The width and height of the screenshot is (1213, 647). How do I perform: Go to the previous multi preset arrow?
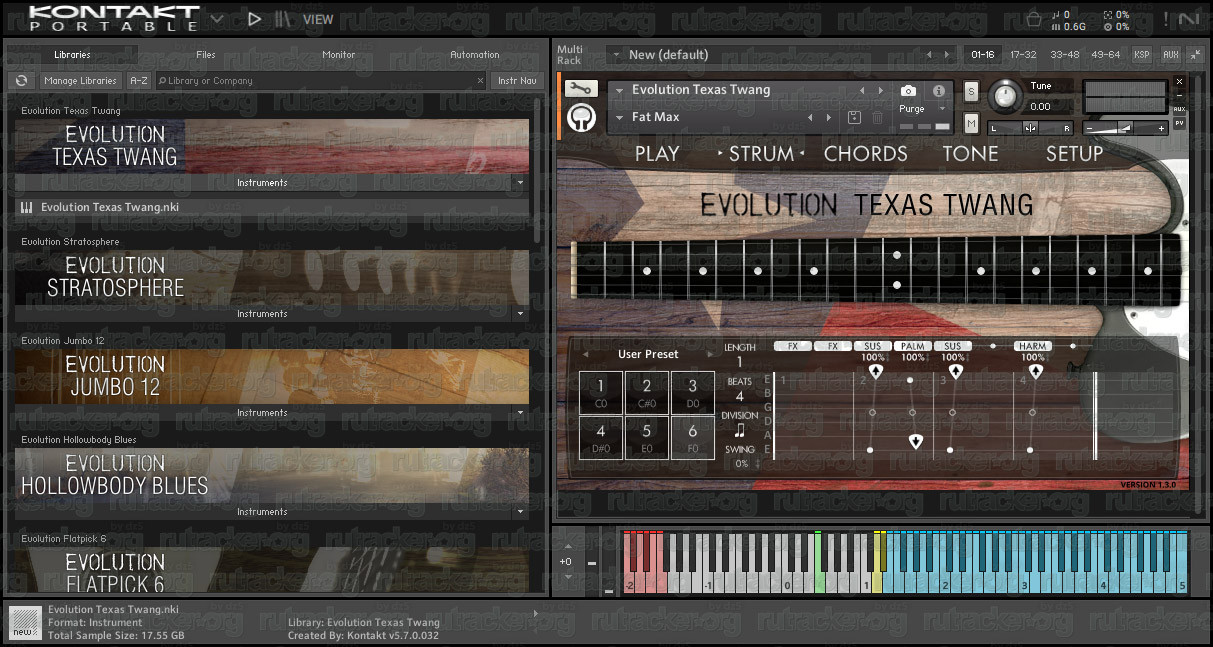[x=929, y=54]
